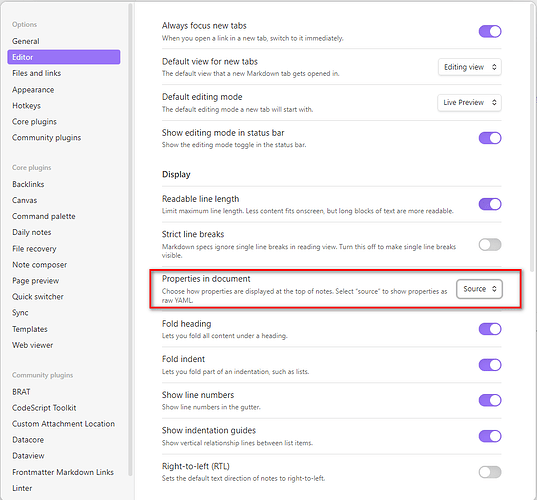
Task: Open the Properties in document Source dropdown
Action: pos(479,289)
